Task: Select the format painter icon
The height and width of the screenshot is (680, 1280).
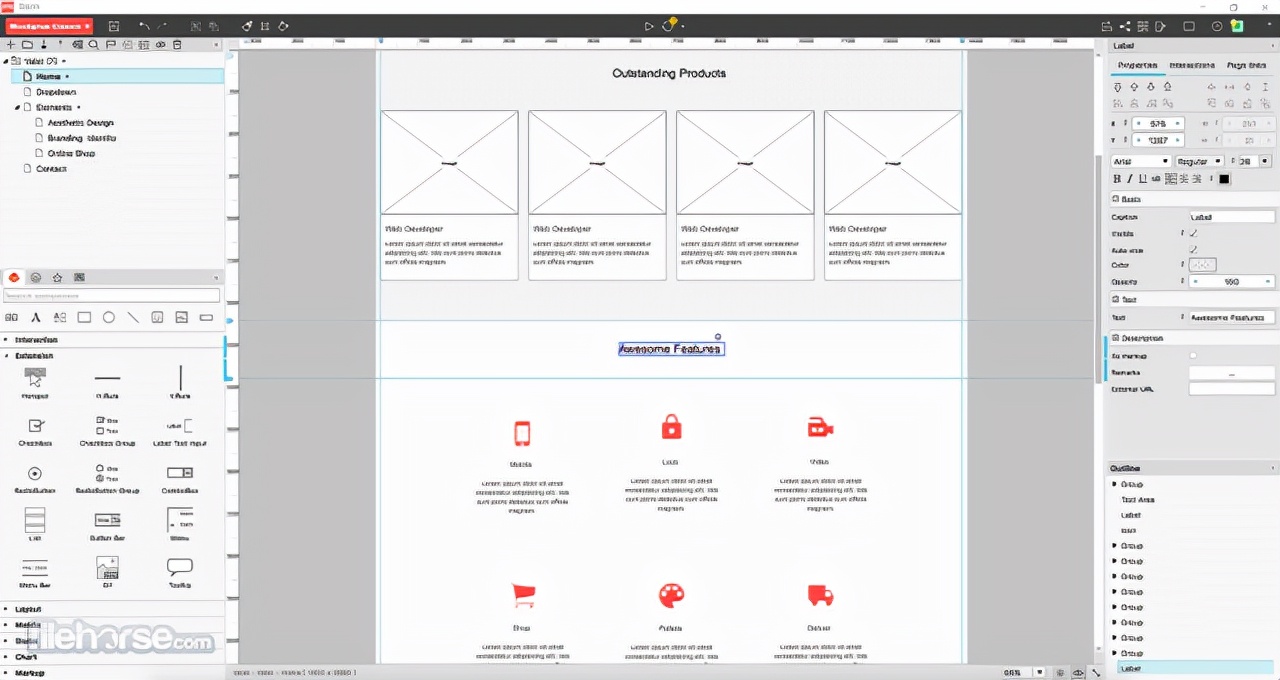Action: click(248, 26)
